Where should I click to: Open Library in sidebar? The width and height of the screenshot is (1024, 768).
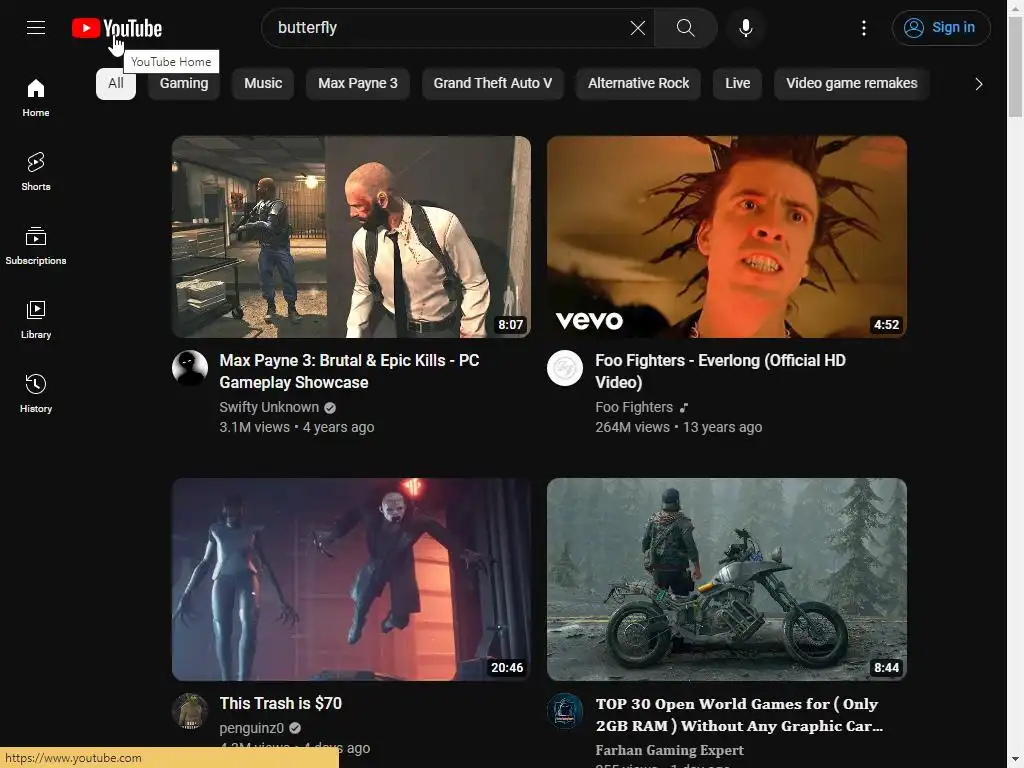coord(36,319)
